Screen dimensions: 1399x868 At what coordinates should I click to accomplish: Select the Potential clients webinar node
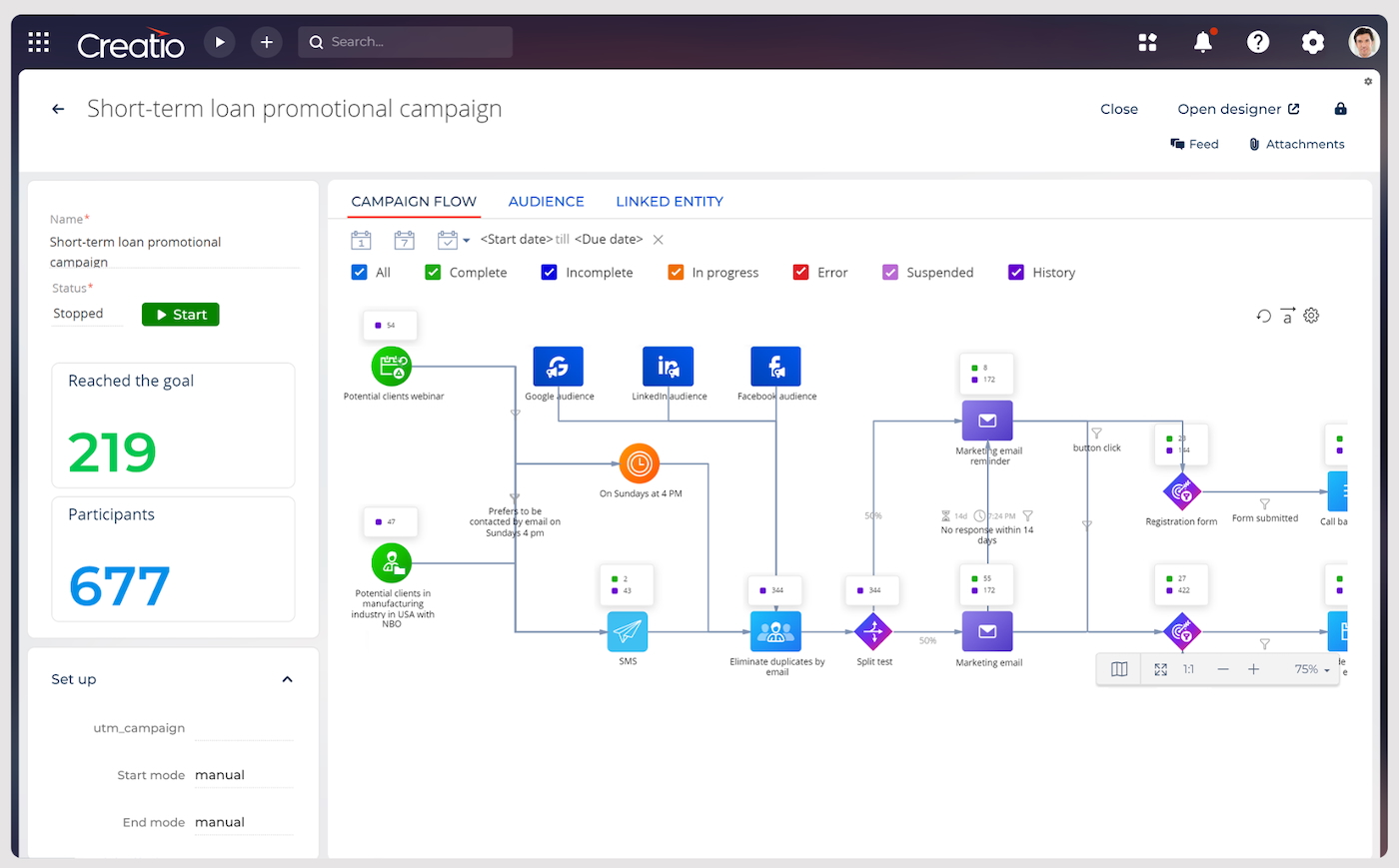(x=392, y=367)
